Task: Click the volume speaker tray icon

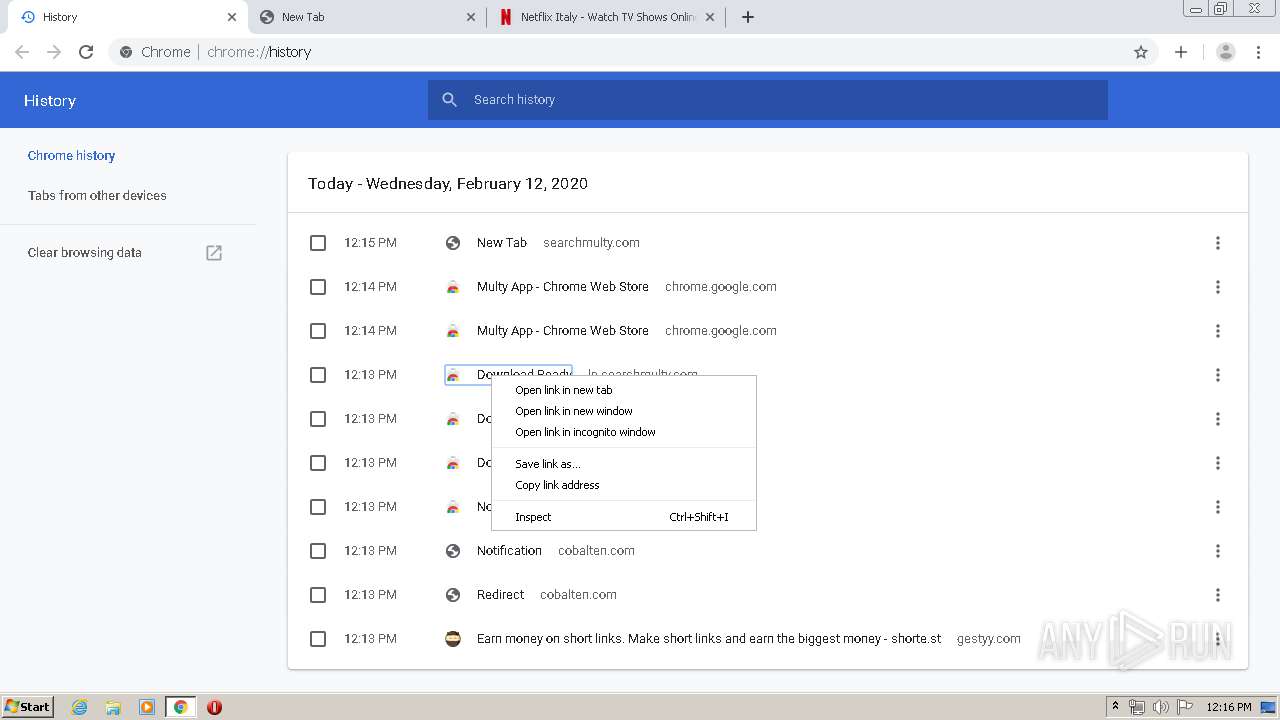Action: (1161, 707)
